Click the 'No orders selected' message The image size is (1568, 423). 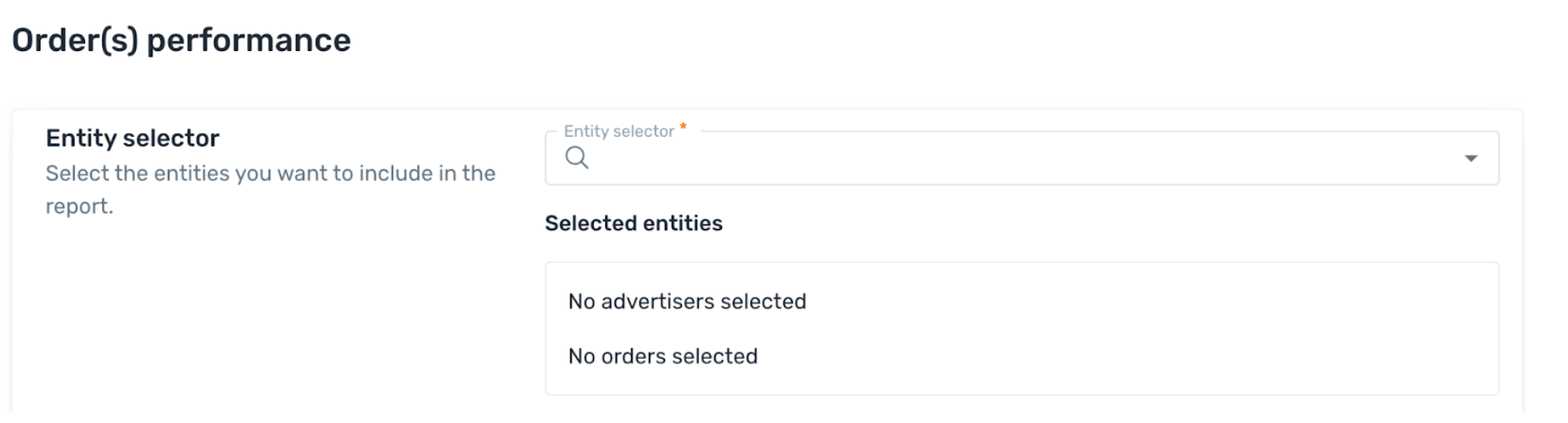click(663, 356)
